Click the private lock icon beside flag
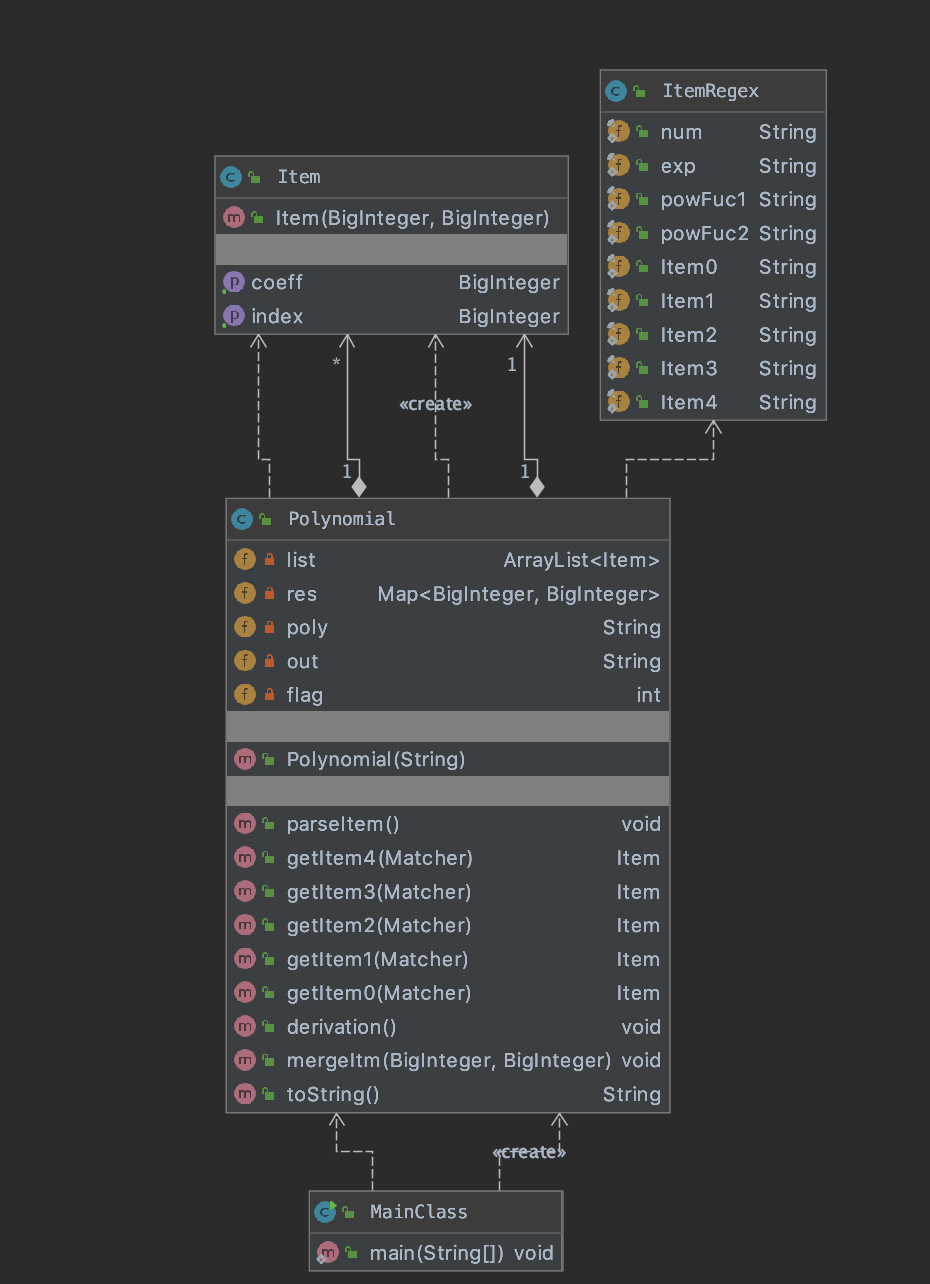 [x=269, y=695]
